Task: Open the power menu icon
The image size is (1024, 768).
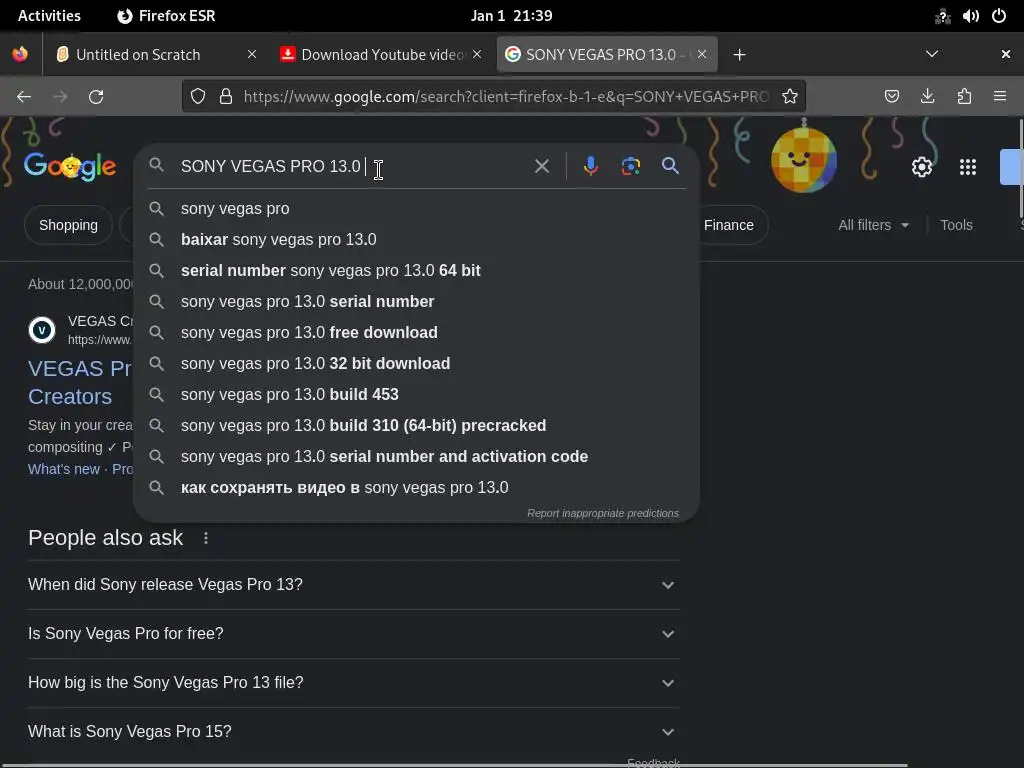Action: pos(999,16)
